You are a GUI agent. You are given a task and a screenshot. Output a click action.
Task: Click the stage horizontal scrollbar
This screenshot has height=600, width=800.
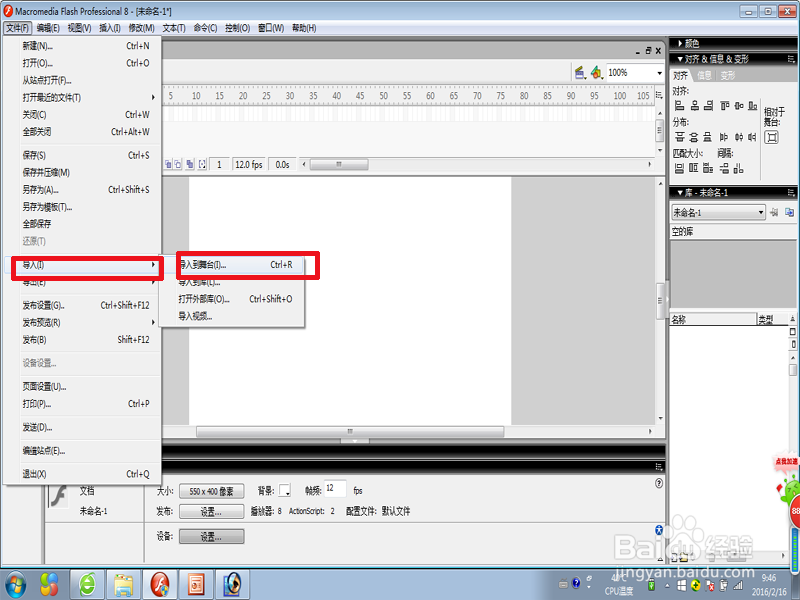(350, 432)
